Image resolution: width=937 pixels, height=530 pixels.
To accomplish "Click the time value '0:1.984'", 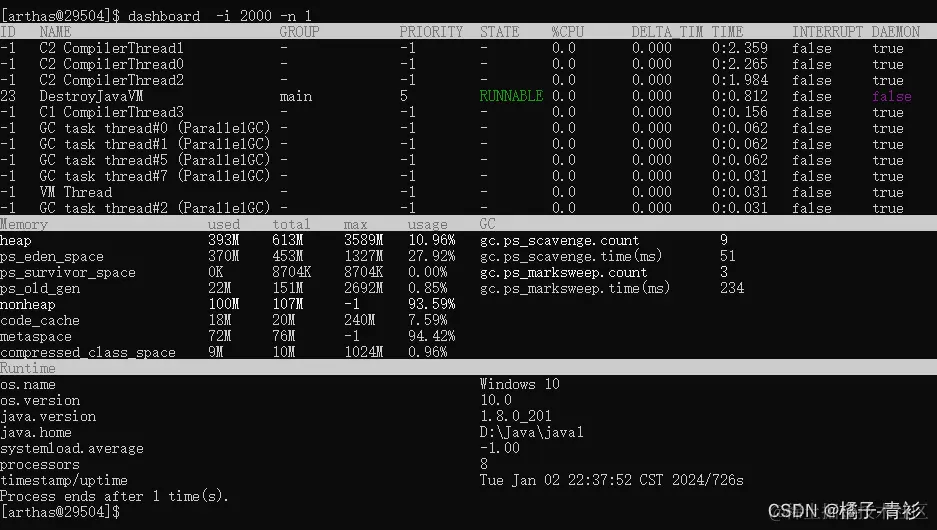I will [x=740, y=80].
